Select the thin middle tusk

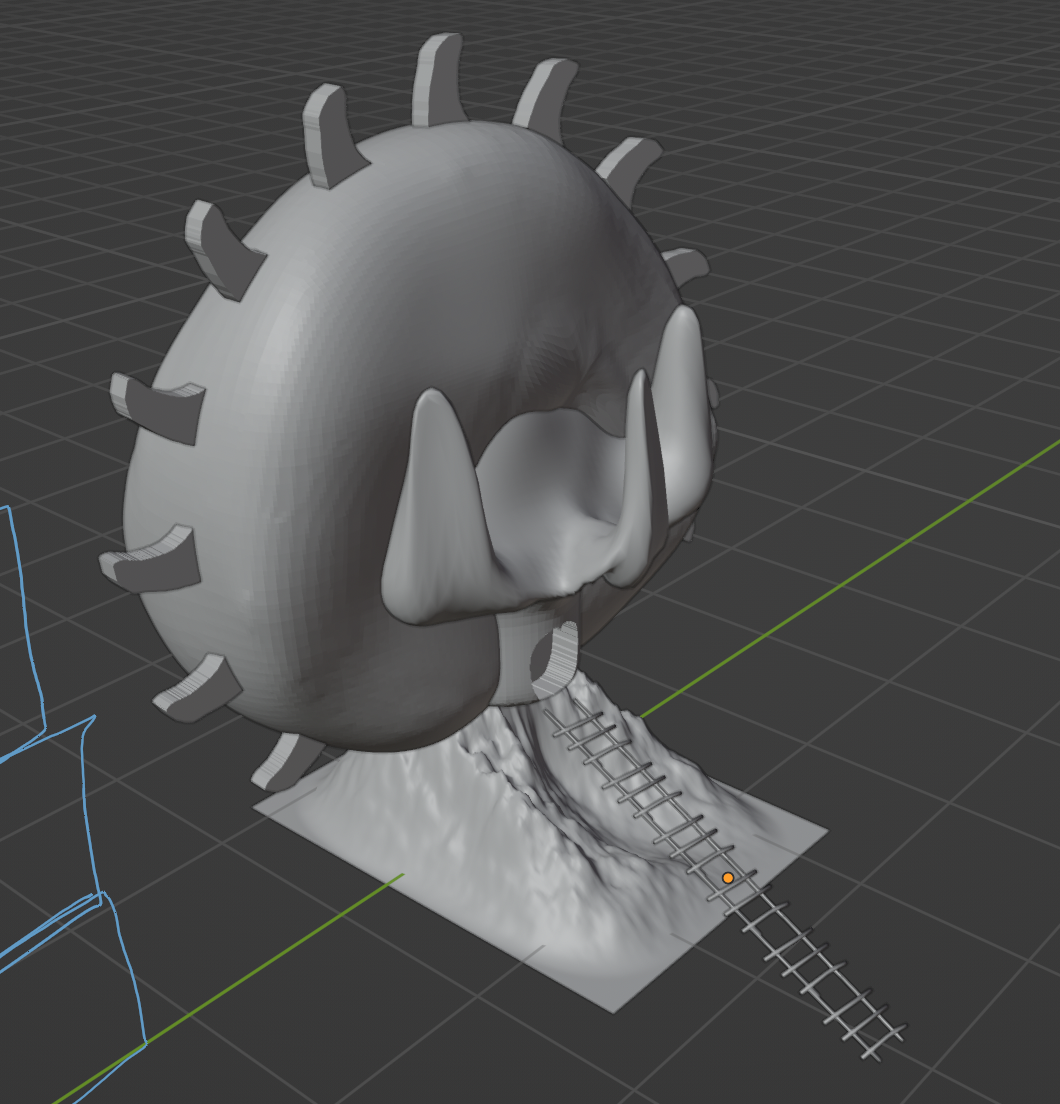click(638, 470)
